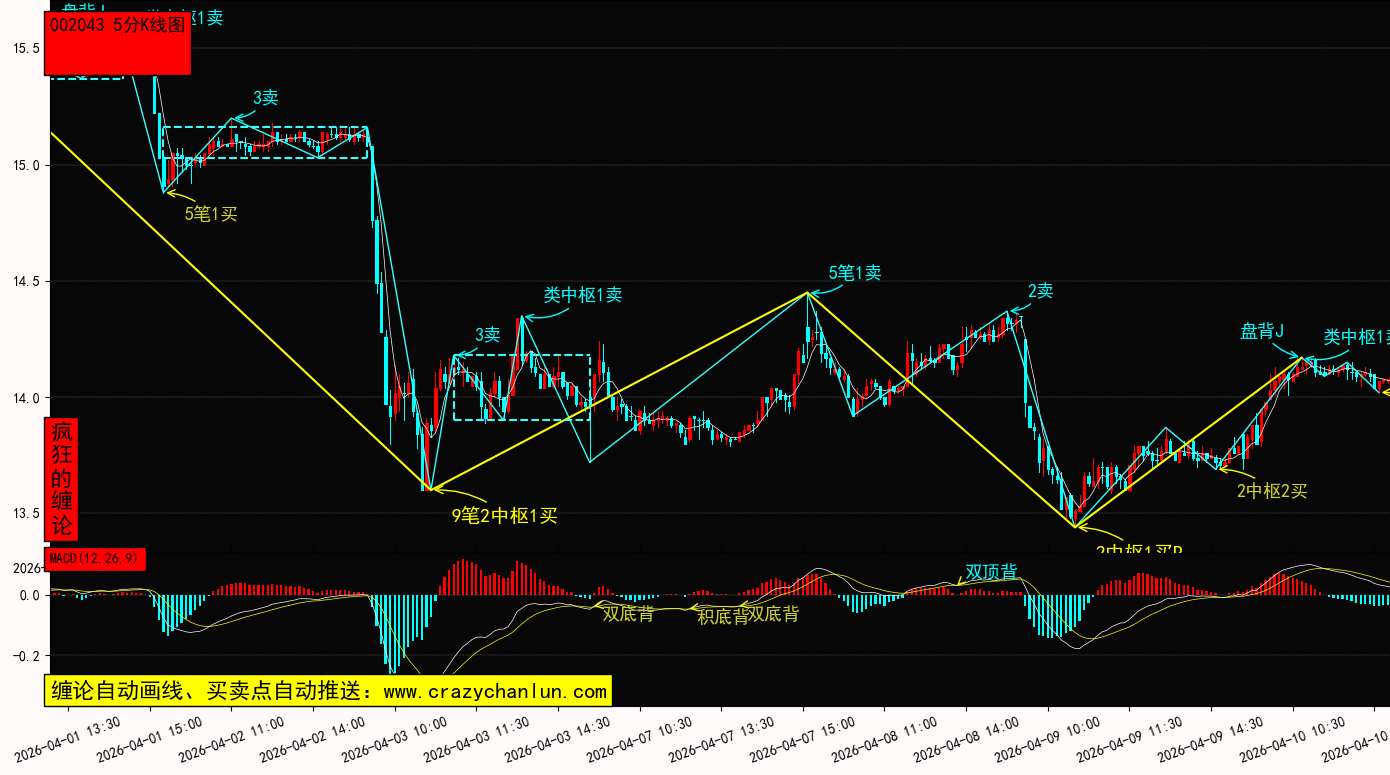Click the 13.5 price axis tick

(25, 514)
